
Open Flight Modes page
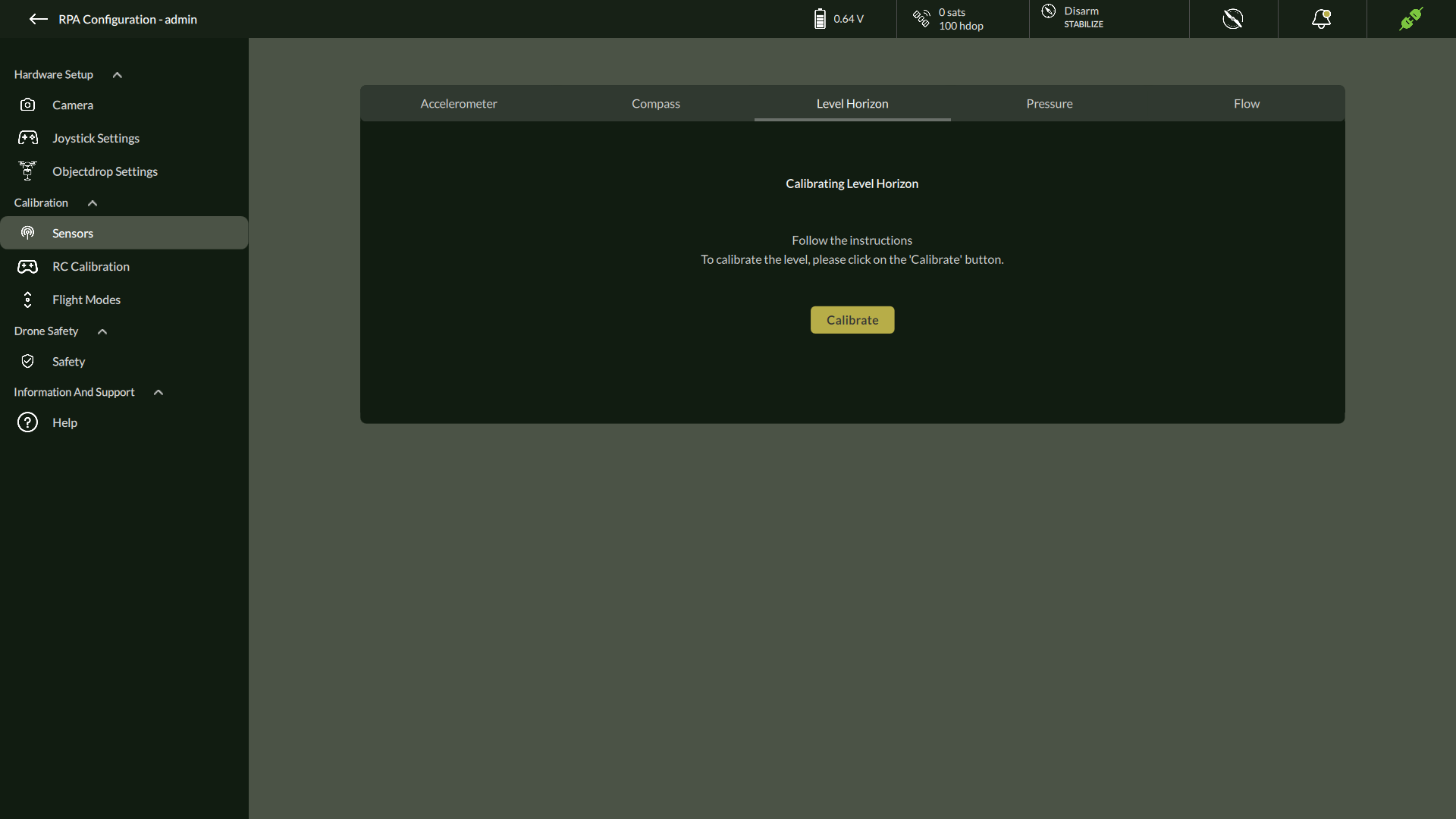point(124,300)
